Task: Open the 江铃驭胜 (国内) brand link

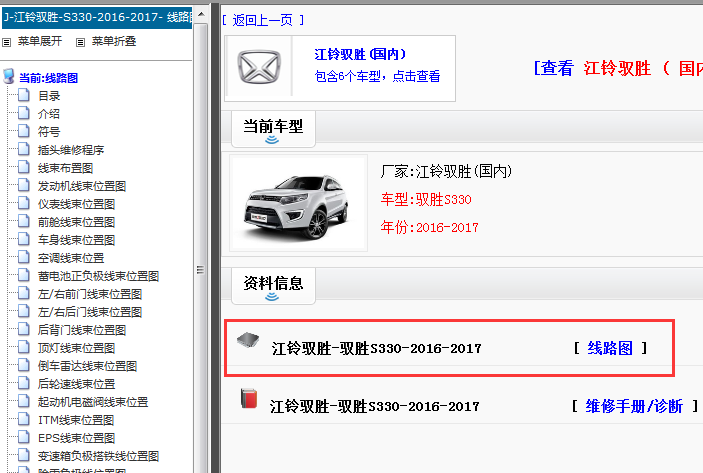Action: click(x=360, y=55)
